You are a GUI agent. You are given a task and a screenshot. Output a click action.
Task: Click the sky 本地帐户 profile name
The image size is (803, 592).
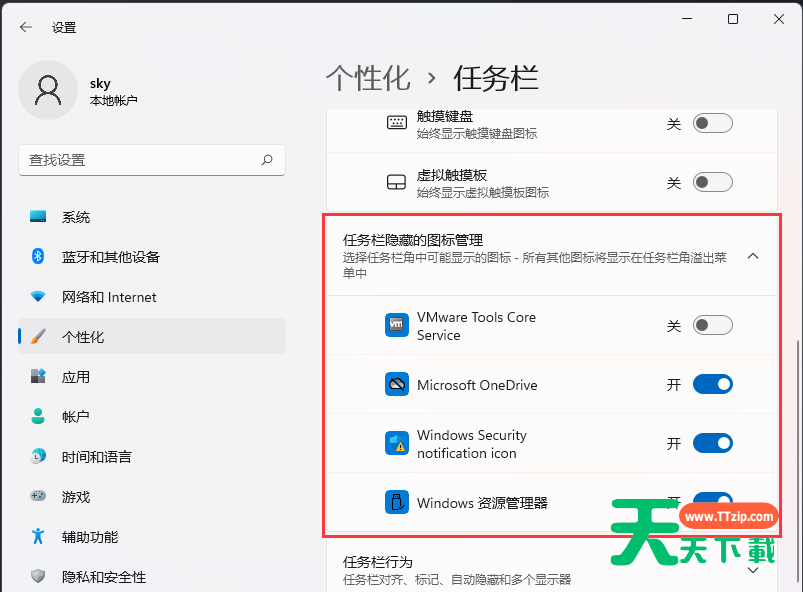113,92
